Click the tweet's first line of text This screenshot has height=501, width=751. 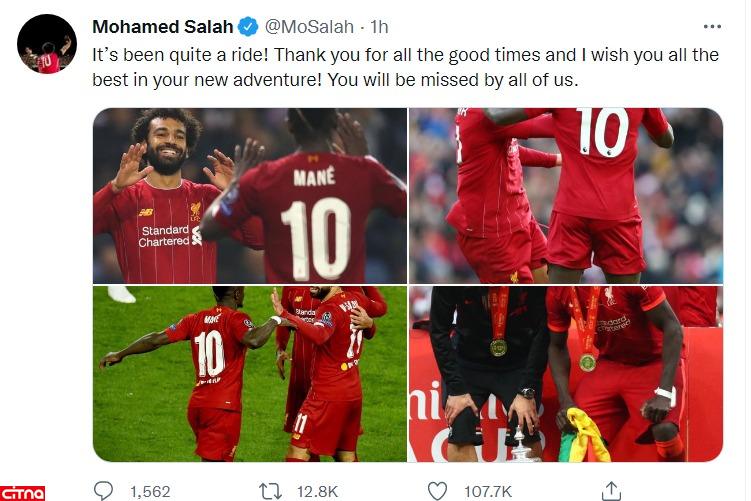coord(405,55)
